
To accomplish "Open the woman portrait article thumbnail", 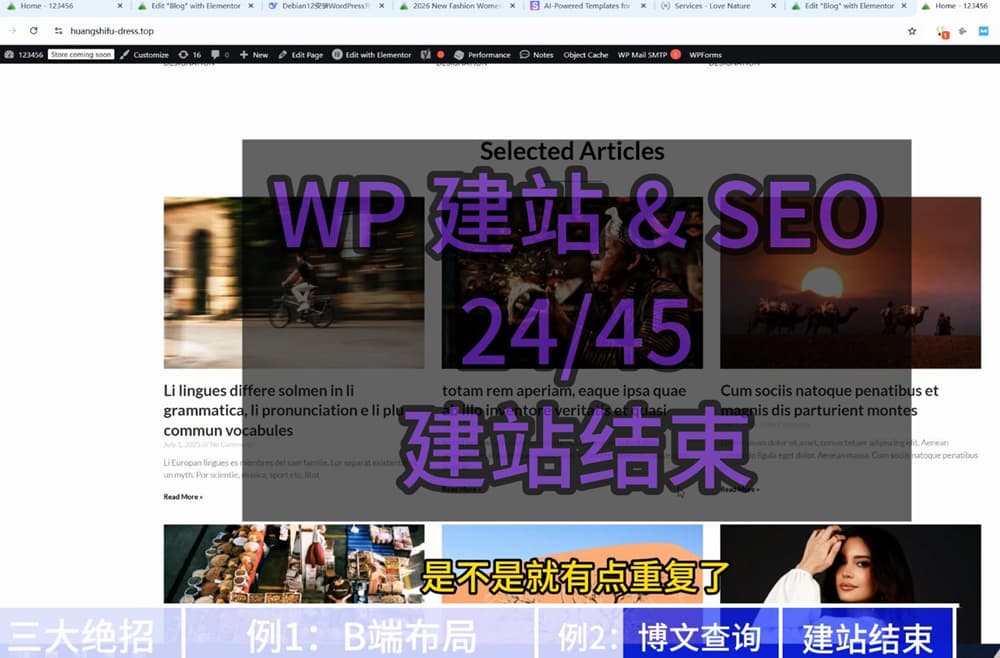I will coord(850,564).
